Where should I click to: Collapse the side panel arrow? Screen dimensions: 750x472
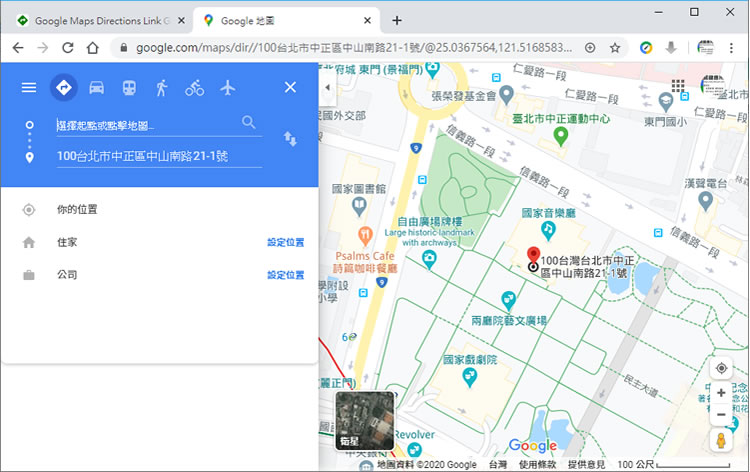point(328,88)
